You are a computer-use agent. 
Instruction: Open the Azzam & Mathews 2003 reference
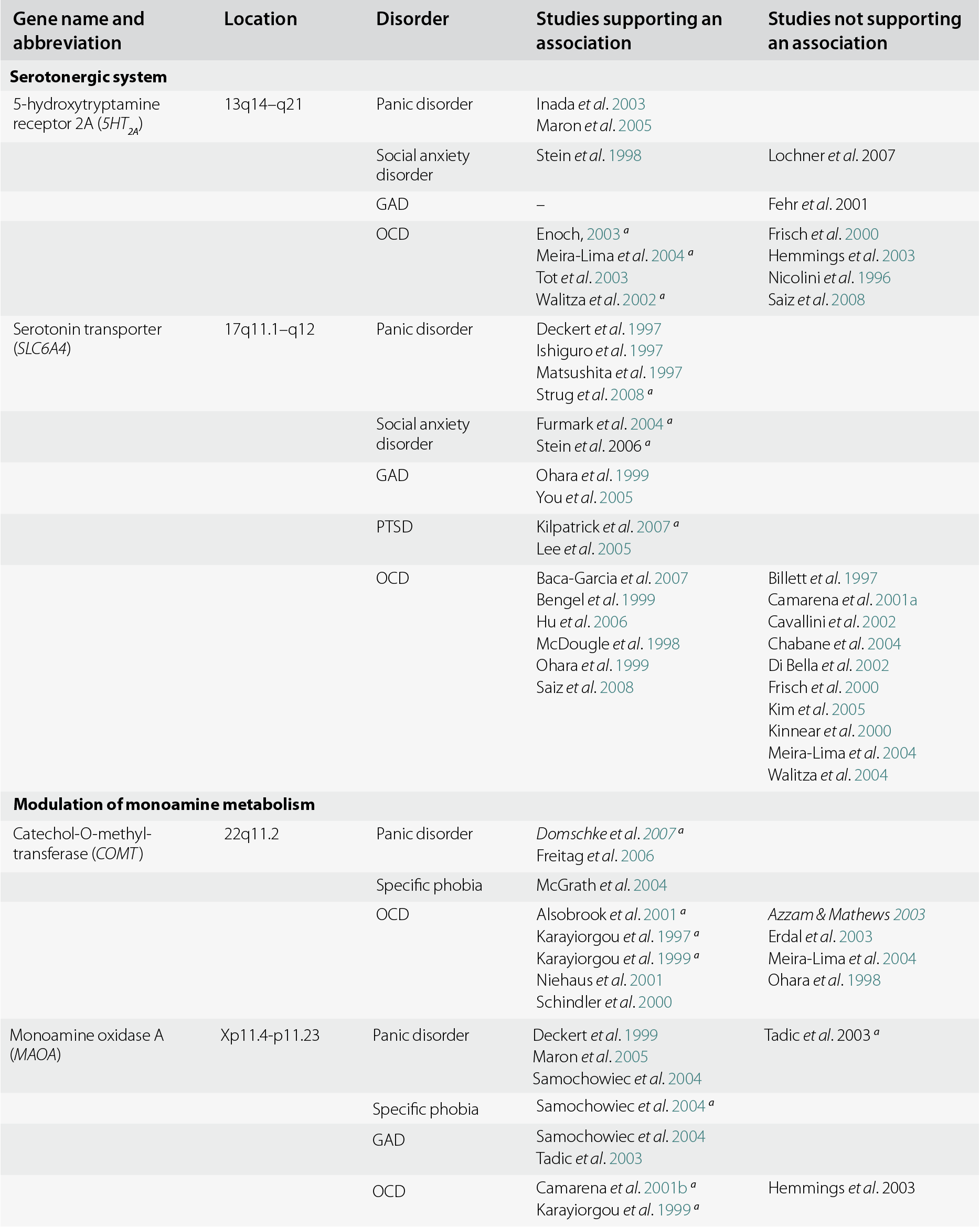pyautogui.click(x=909, y=915)
